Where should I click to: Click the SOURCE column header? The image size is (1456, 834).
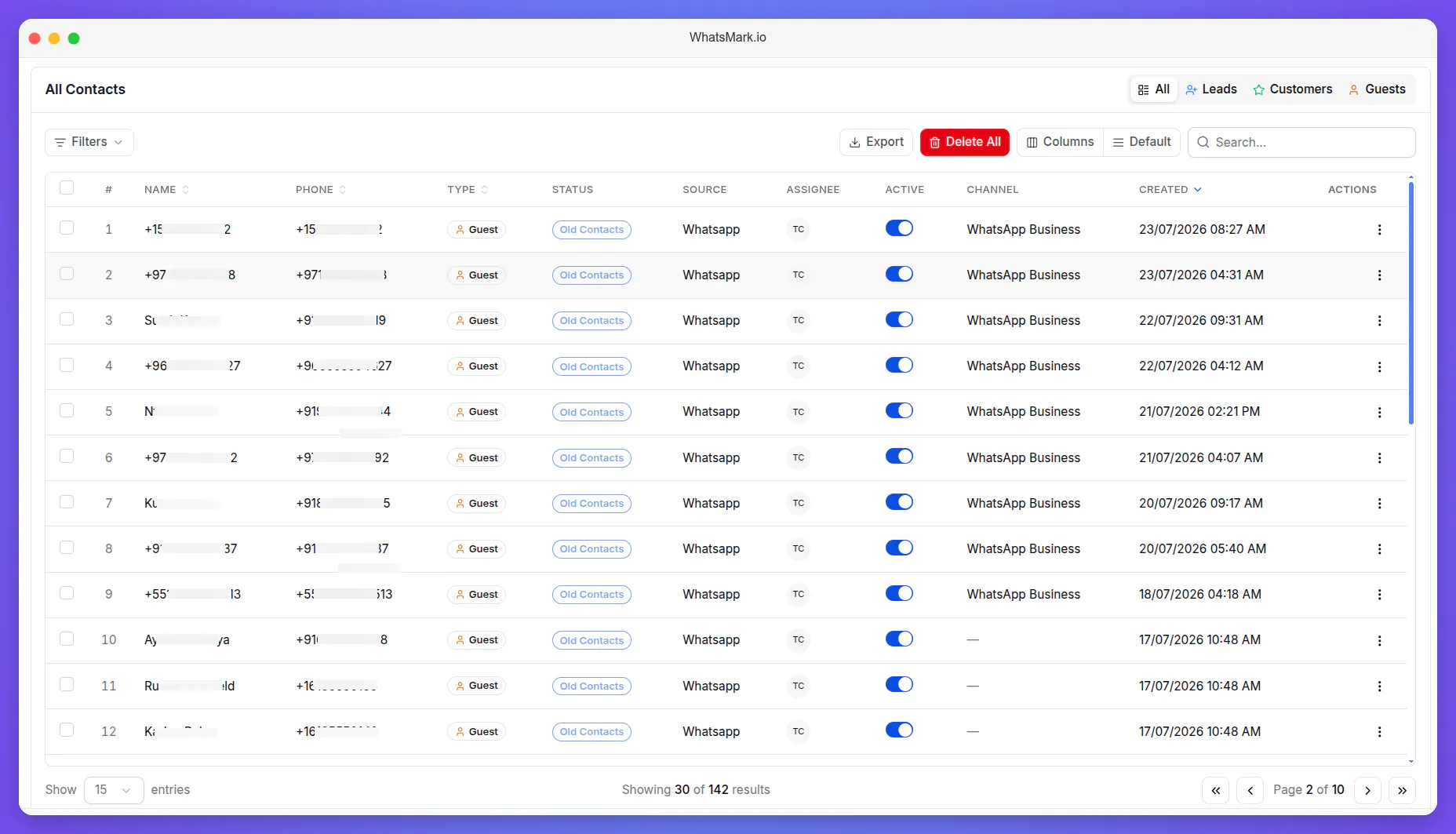[704, 190]
